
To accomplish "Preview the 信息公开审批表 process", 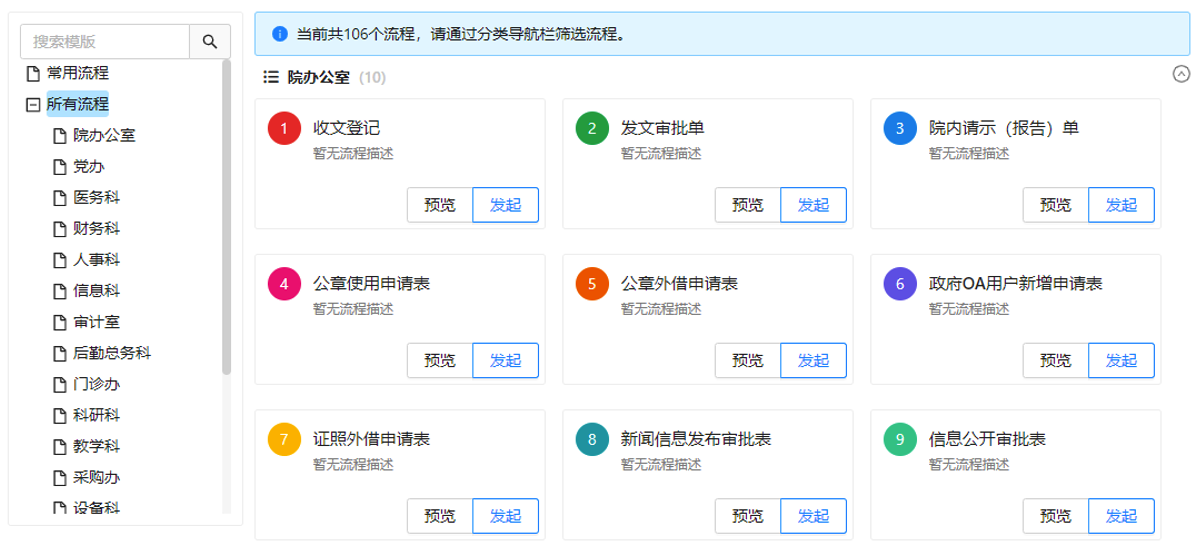I will tap(1055, 516).
